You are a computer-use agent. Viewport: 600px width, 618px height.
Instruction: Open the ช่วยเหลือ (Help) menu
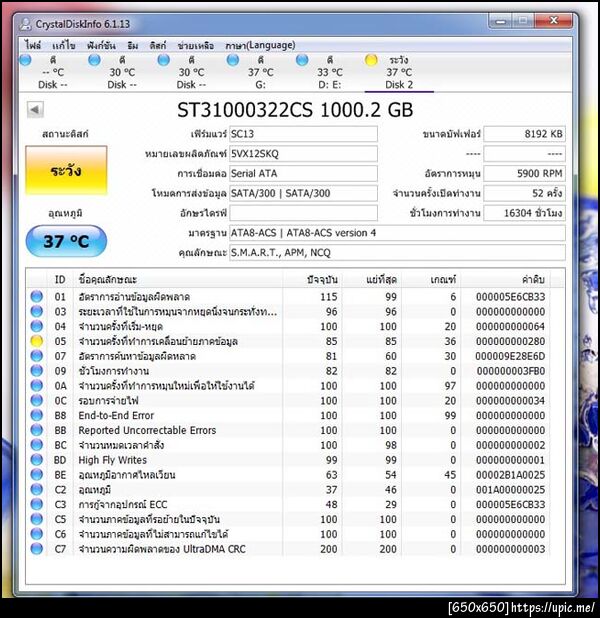coord(196,45)
